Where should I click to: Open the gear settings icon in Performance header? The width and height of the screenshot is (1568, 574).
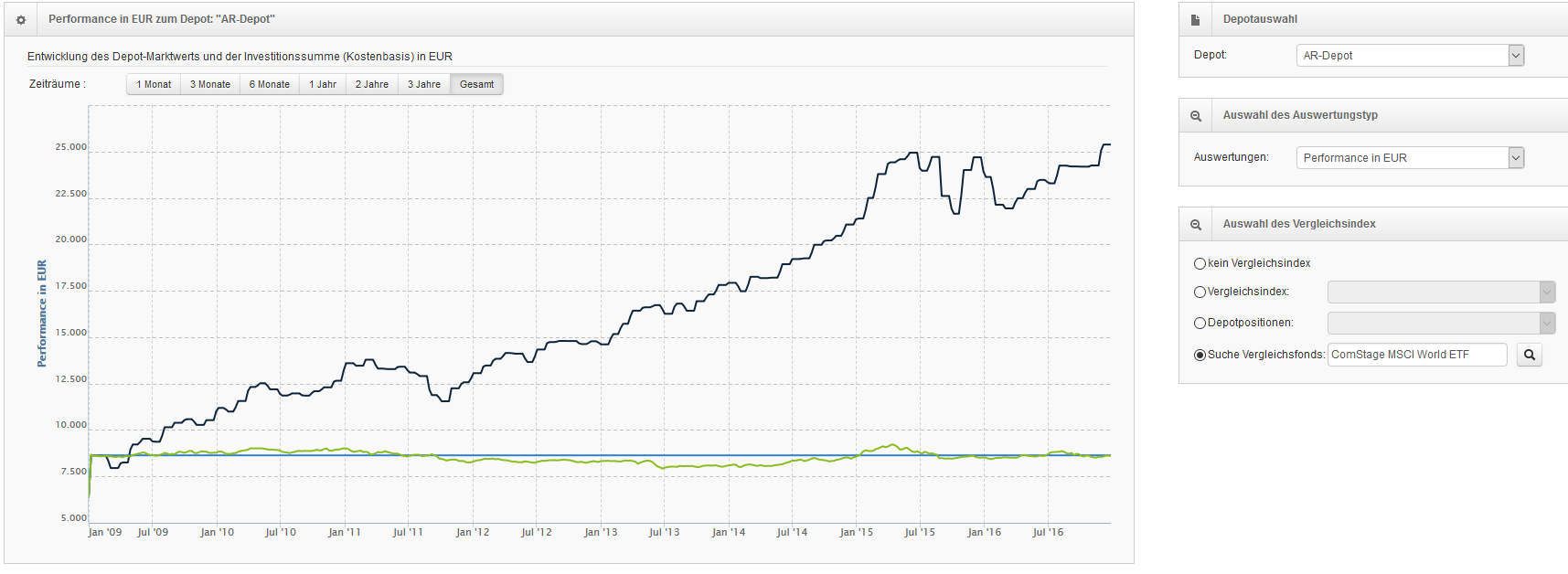pyautogui.click(x=21, y=19)
